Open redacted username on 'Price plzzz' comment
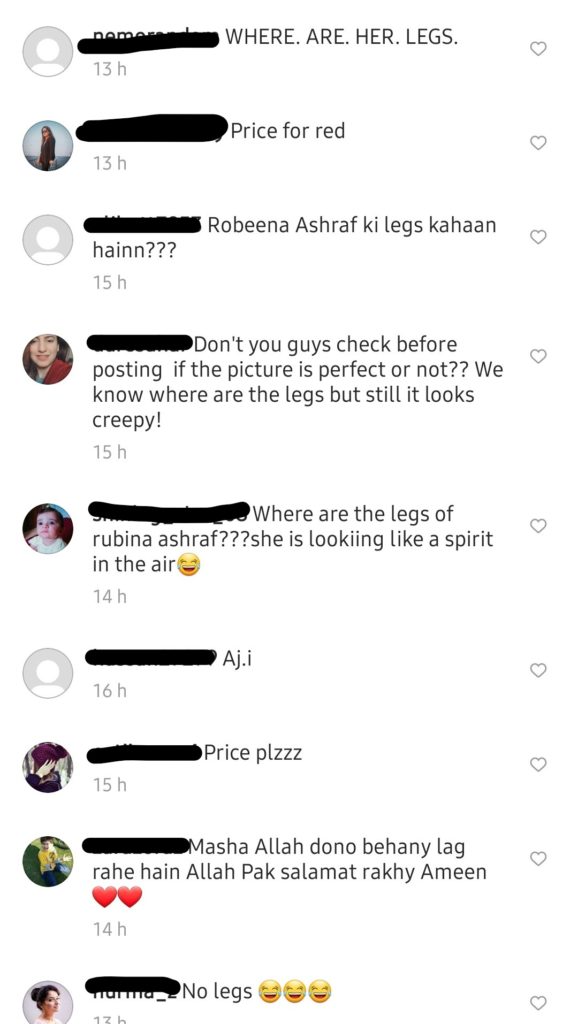 click(144, 754)
